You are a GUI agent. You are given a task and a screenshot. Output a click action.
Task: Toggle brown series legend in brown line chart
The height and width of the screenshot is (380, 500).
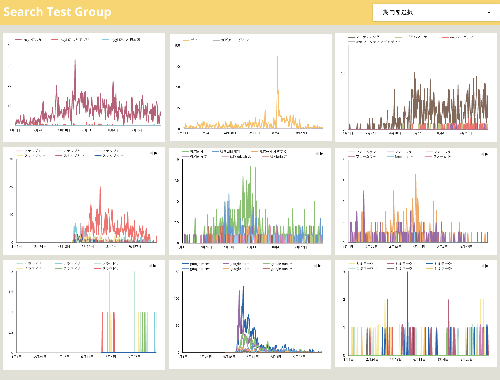point(364,37)
